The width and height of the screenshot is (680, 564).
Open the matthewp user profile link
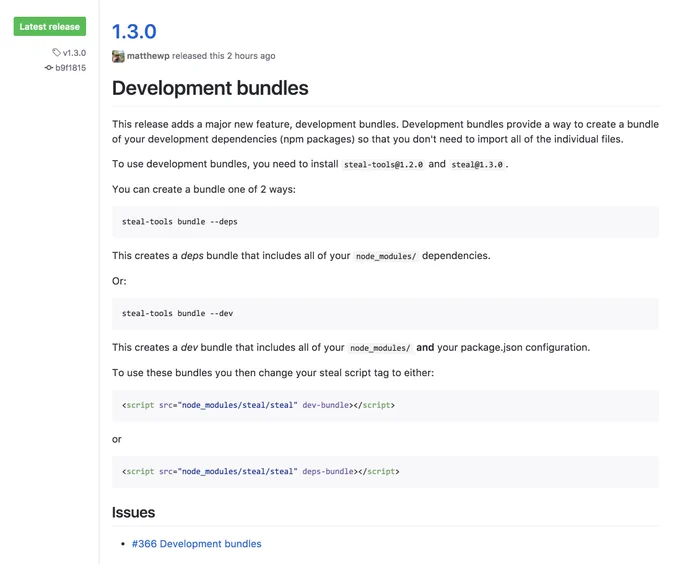[x=148, y=56]
